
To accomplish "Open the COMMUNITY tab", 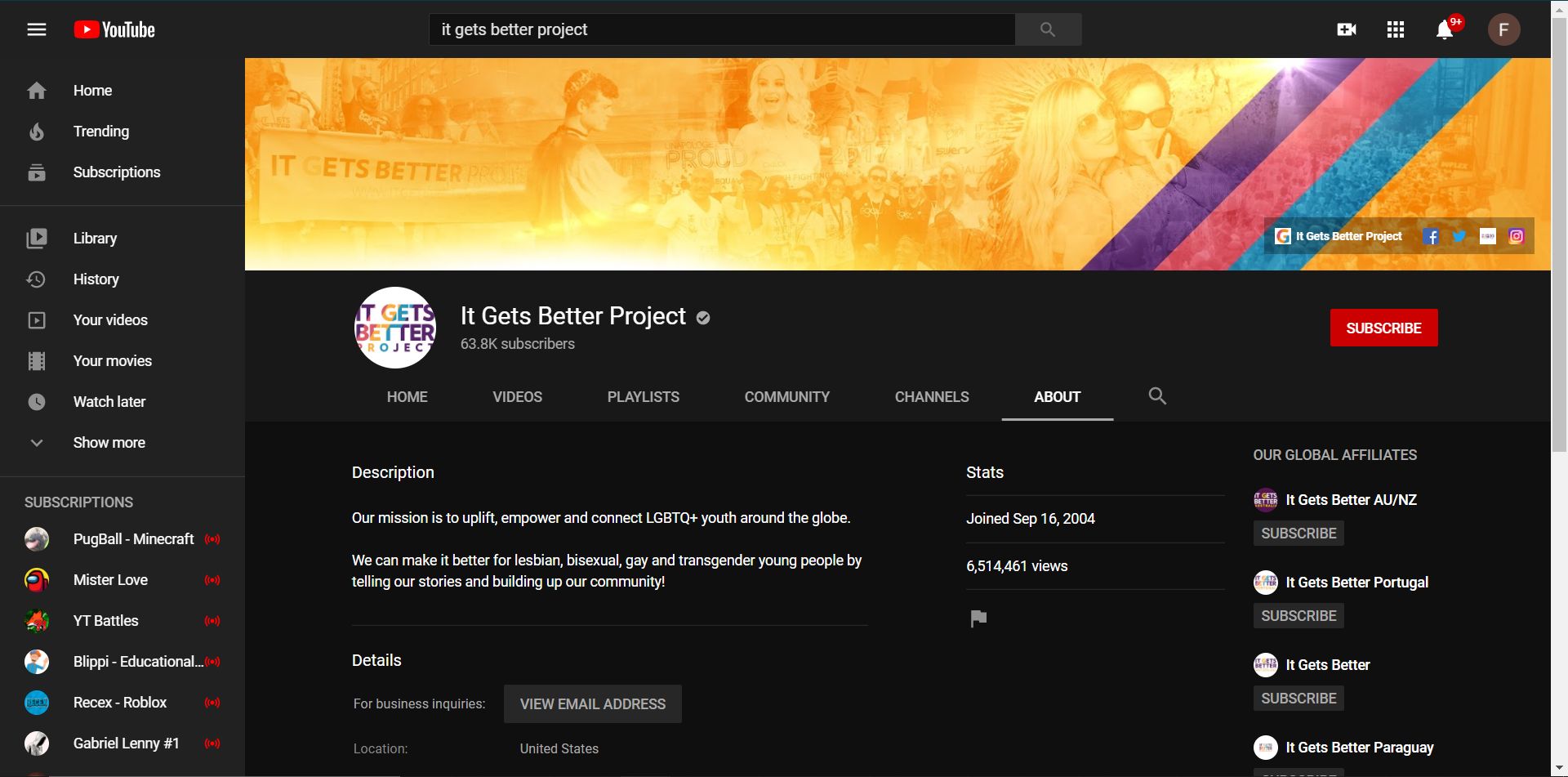I will coord(786,397).
